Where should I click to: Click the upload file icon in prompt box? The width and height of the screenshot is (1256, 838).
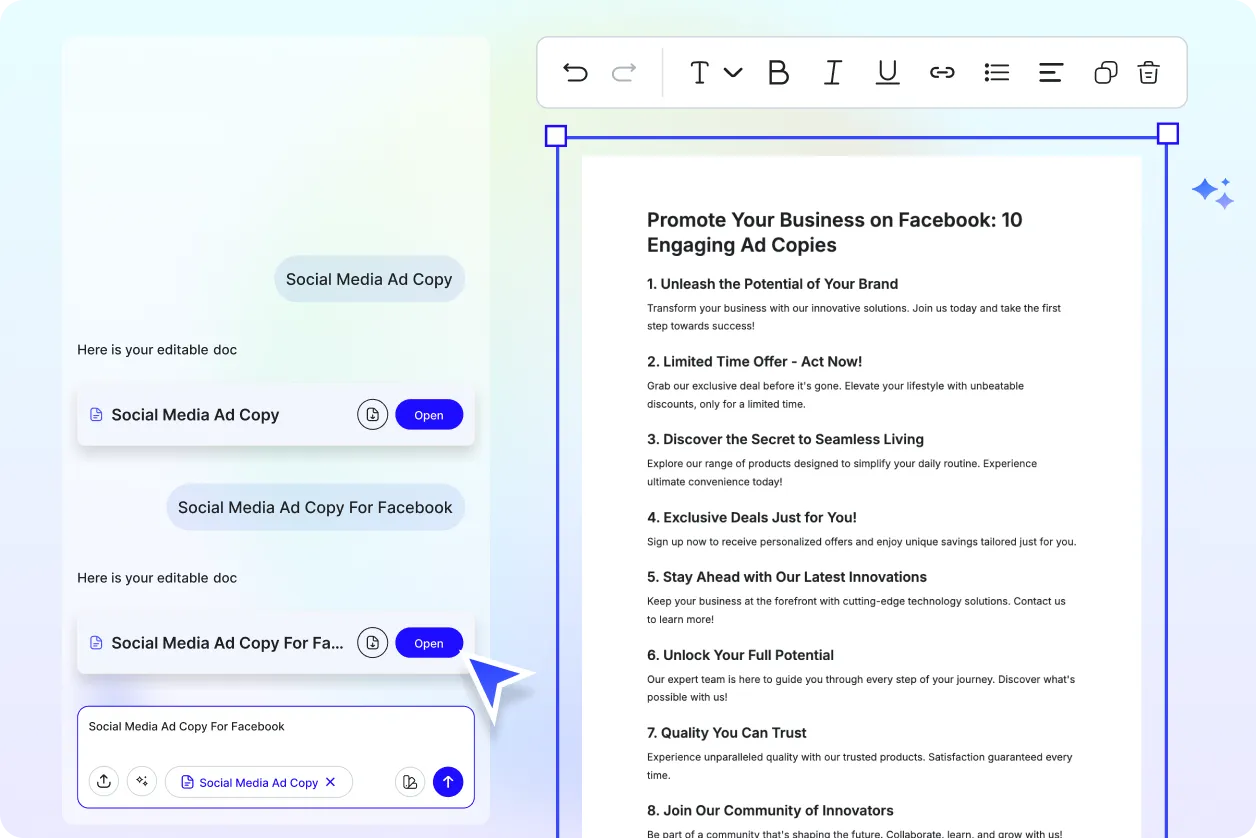(104, 782)
